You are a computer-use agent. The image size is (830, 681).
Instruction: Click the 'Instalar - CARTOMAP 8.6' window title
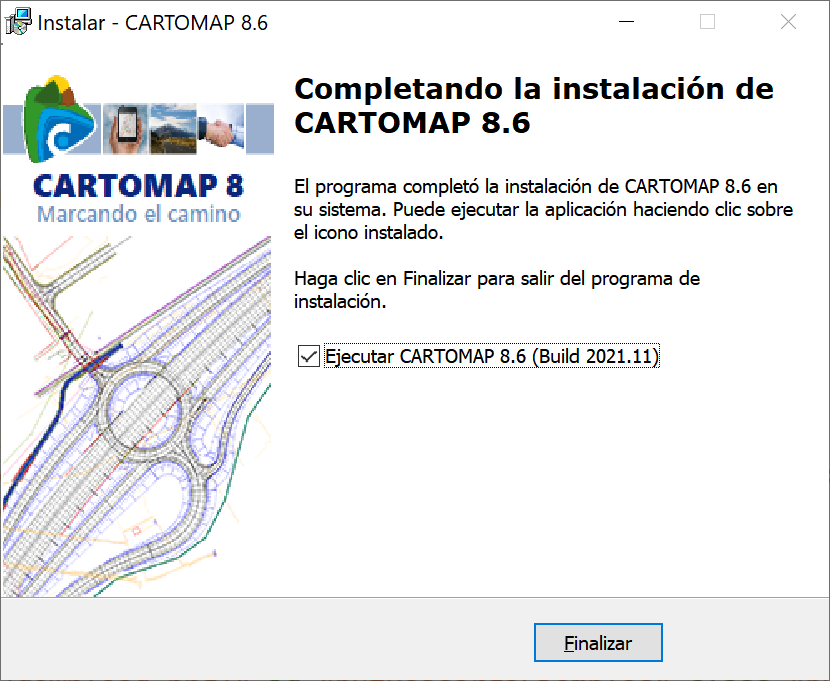tap(152, 23)
